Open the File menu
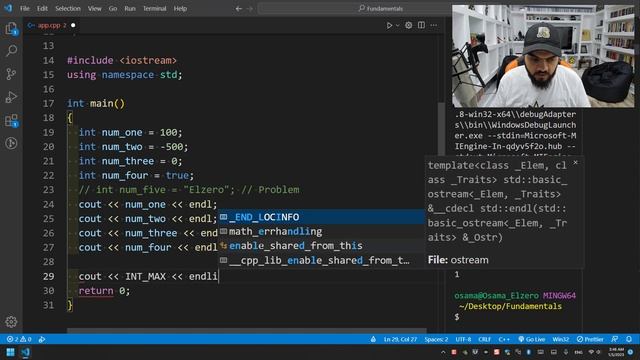This screenshot has height=360, width=640. (x=24, y=9)
